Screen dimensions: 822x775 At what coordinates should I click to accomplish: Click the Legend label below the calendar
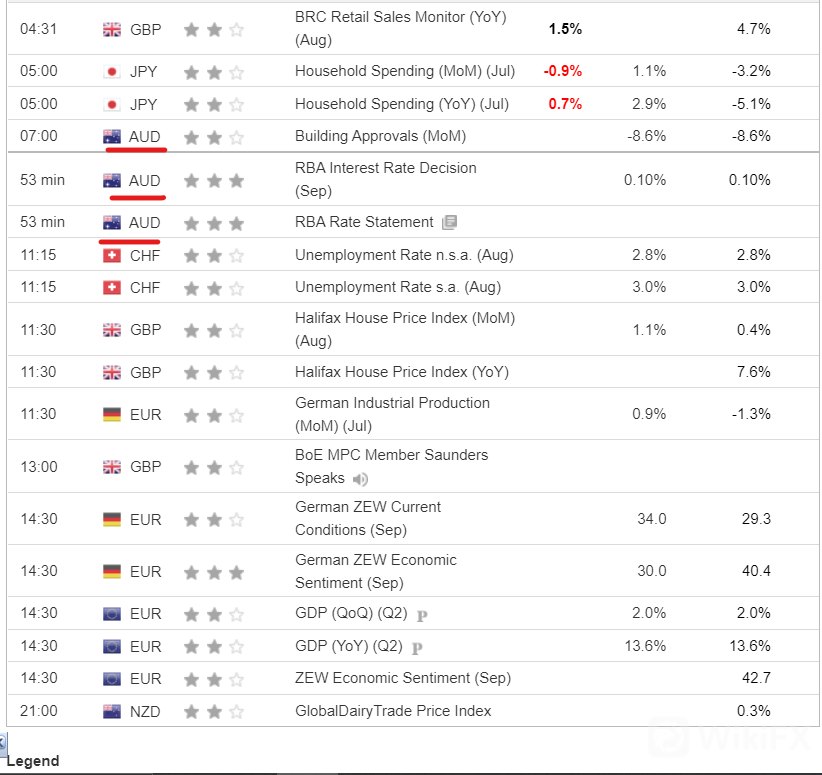[33, 761]
